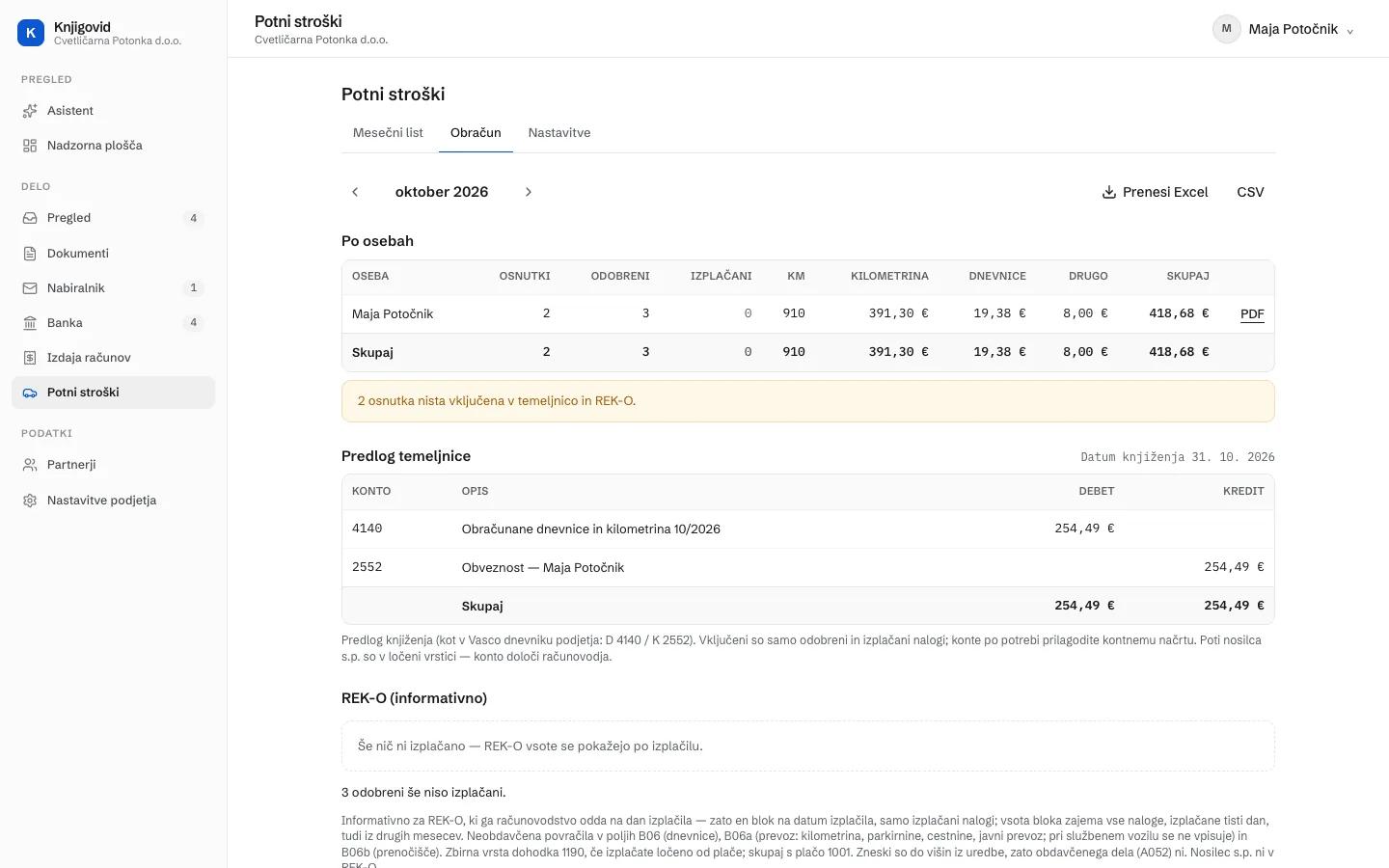Click the Knjigovid logo icon
The width and height of the screenshot is (1389, 868).
coord(31,33)
